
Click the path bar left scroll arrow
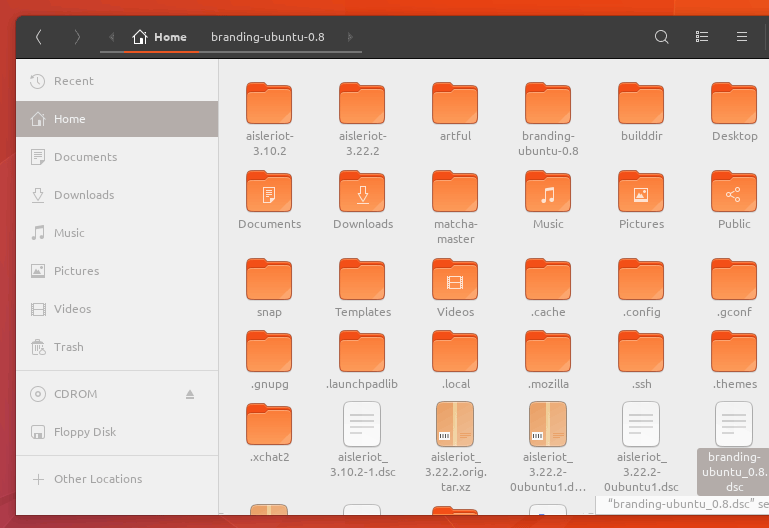pos(111,37)
